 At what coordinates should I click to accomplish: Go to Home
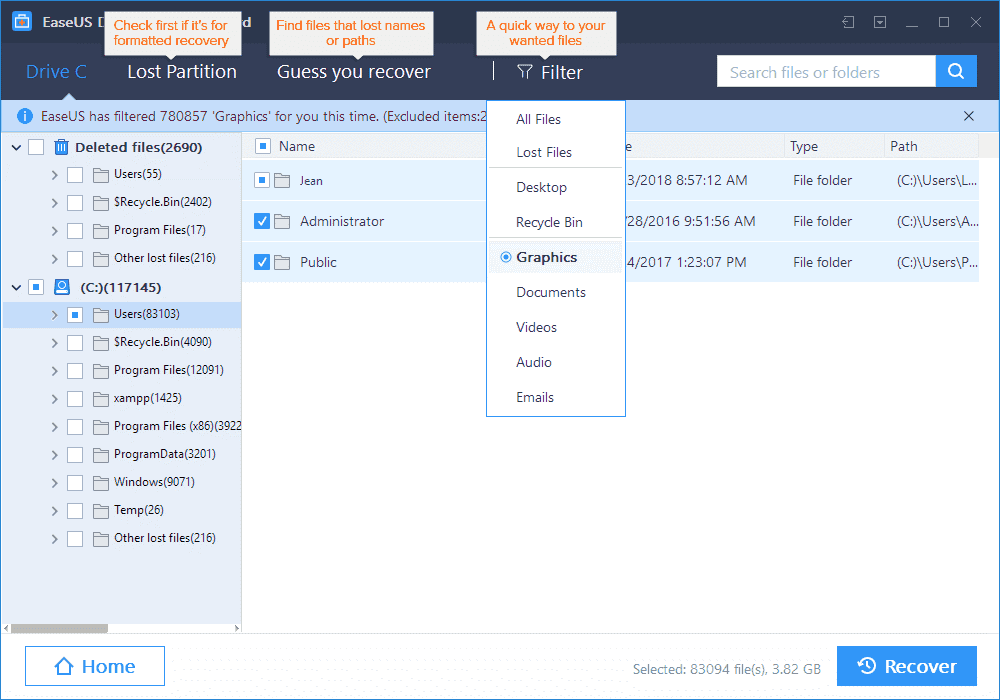tap(95, 666)
